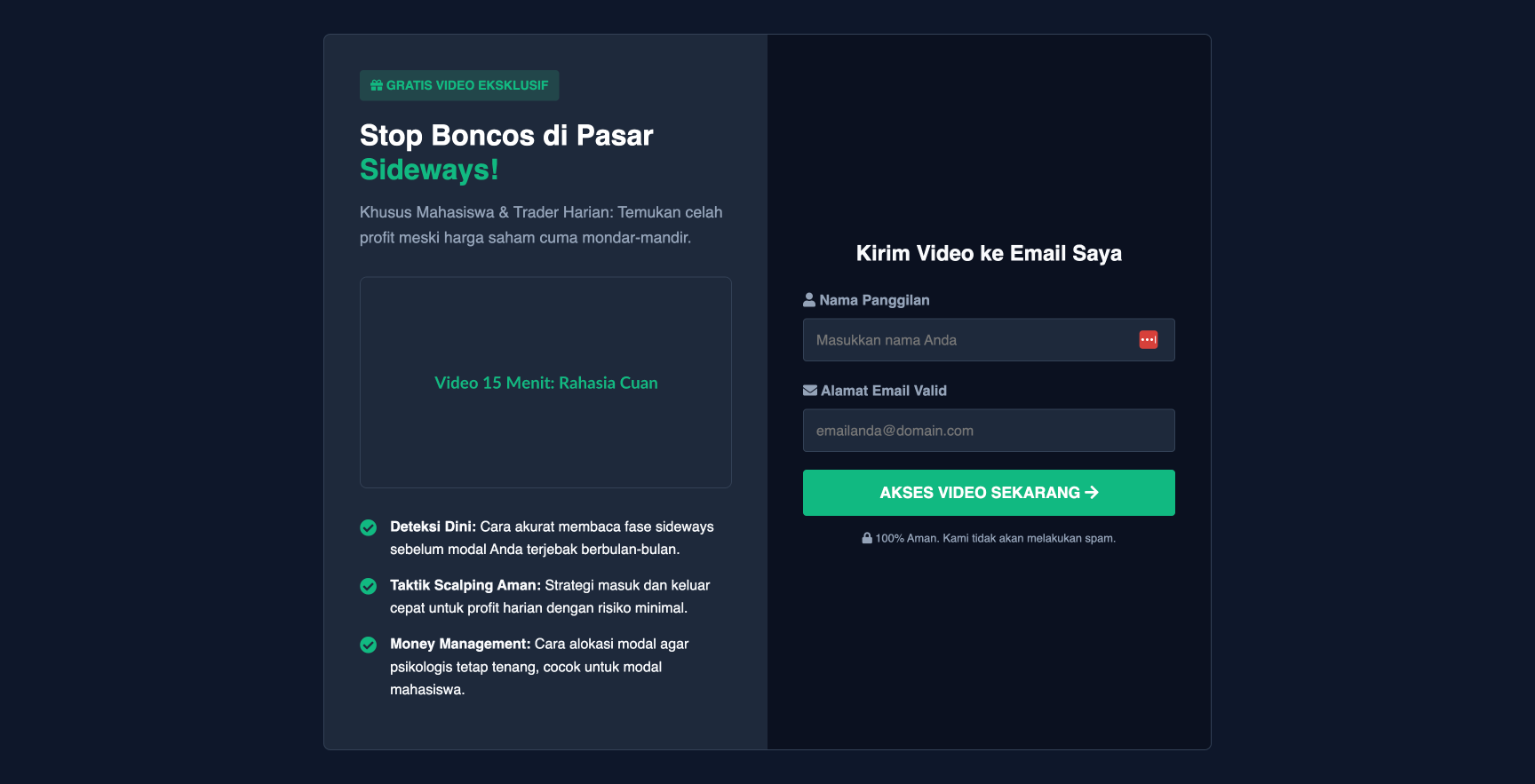Open the Video 15 Menit: Rahasia Cuan preview
Viewport: 1535px width, 784px height.
pyautogui.click(x=545, y=383)
